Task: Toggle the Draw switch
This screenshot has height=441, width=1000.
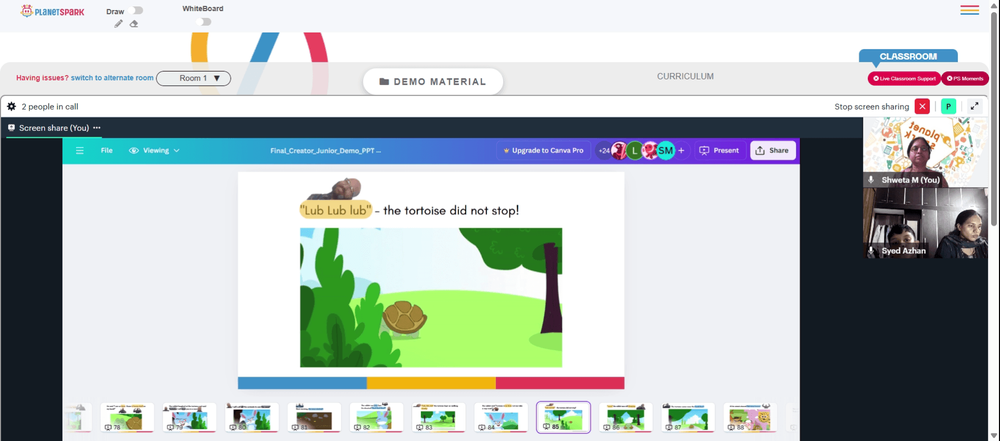Action: [135, 10]
